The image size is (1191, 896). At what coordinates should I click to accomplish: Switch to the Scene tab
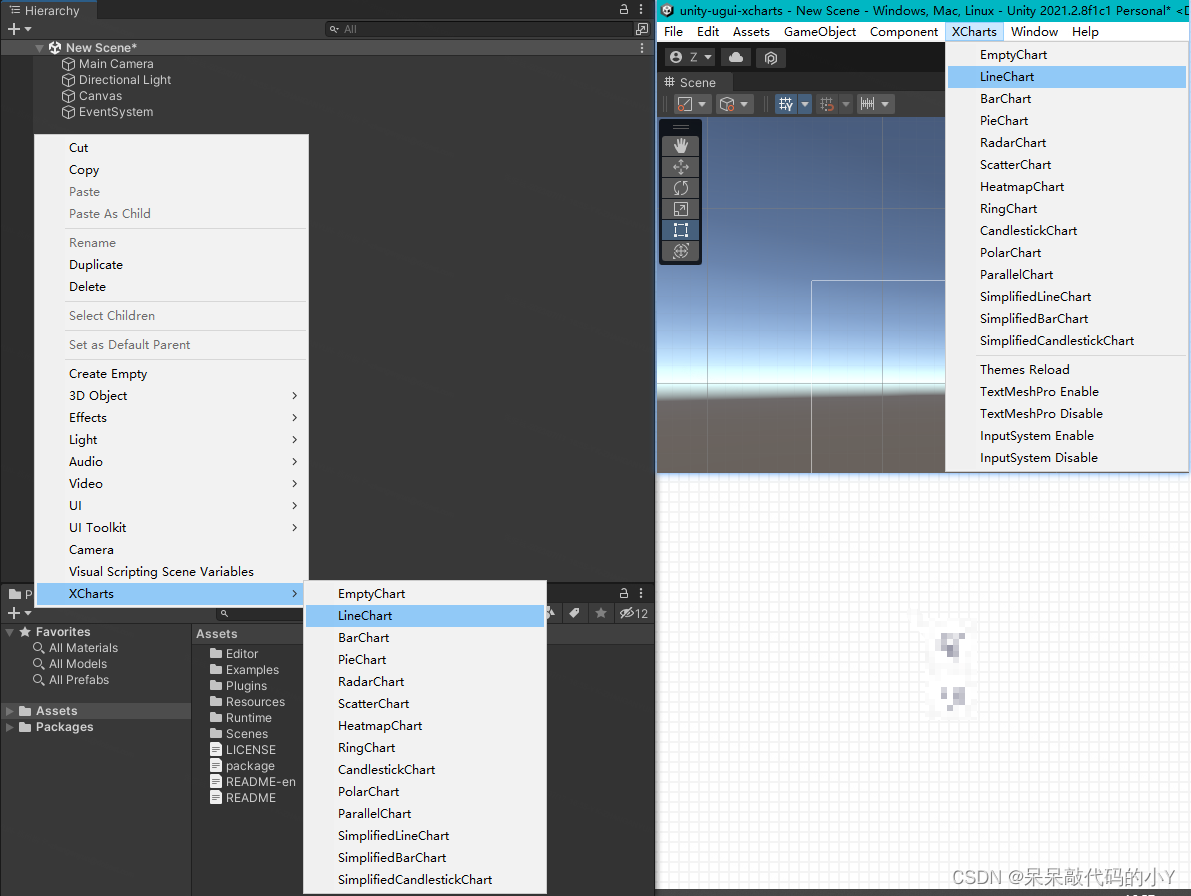click(690, 82)
